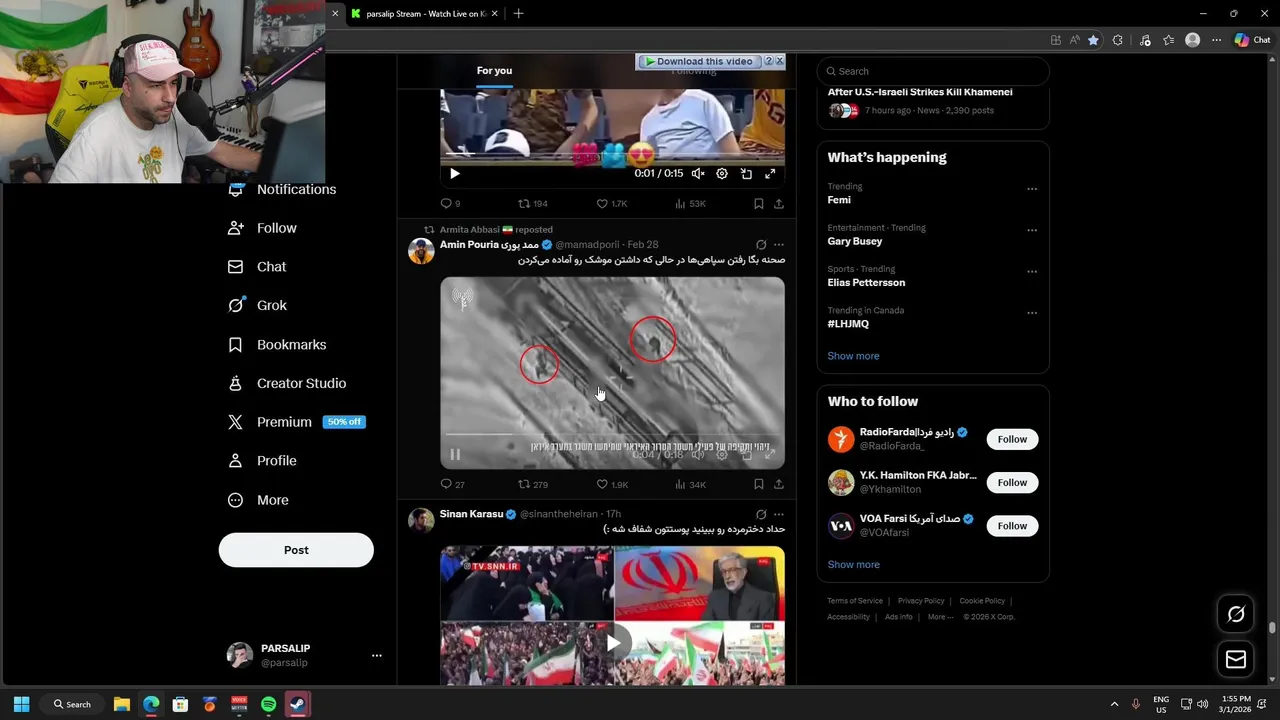Open Chat in X sidebar

point(257,267)
